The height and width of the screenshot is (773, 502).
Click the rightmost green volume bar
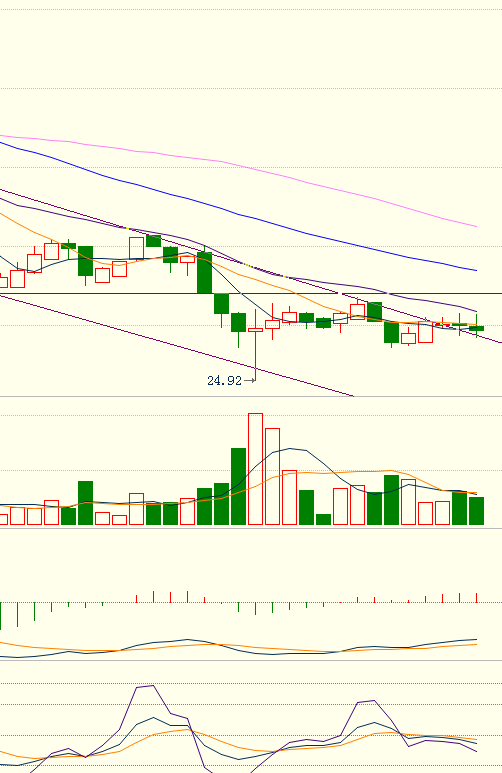pyautogui.click(x=476, y=511)
